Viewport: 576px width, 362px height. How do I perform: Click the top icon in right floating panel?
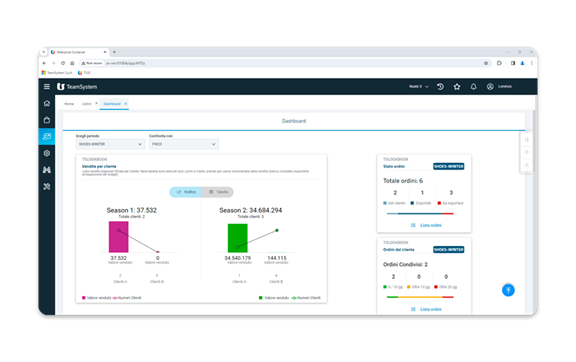pyautogui.click(x=526, y=140)
